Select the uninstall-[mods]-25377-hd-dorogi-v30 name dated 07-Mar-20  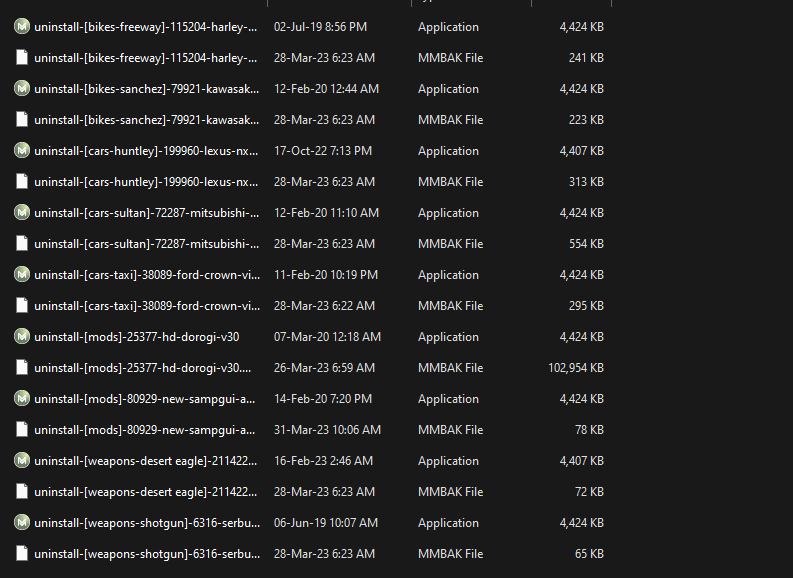coord(137,337)
